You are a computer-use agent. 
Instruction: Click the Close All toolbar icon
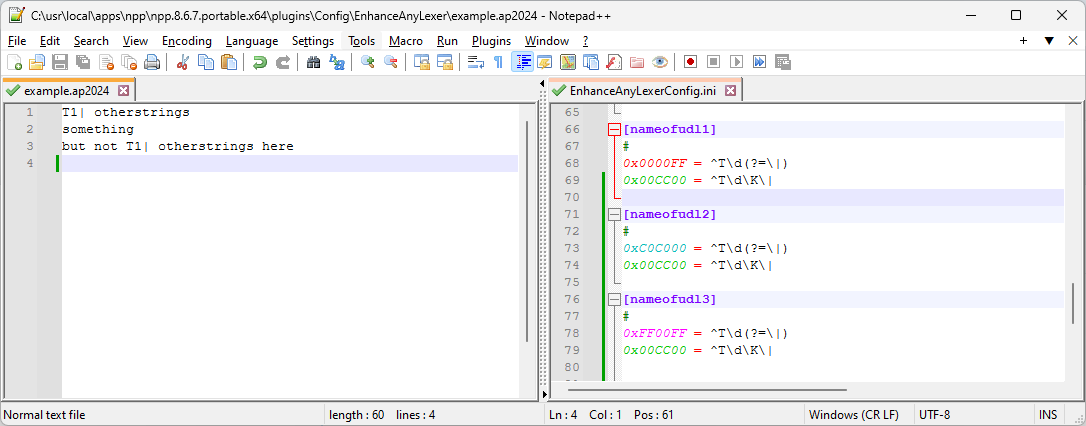tap(129, 62)
